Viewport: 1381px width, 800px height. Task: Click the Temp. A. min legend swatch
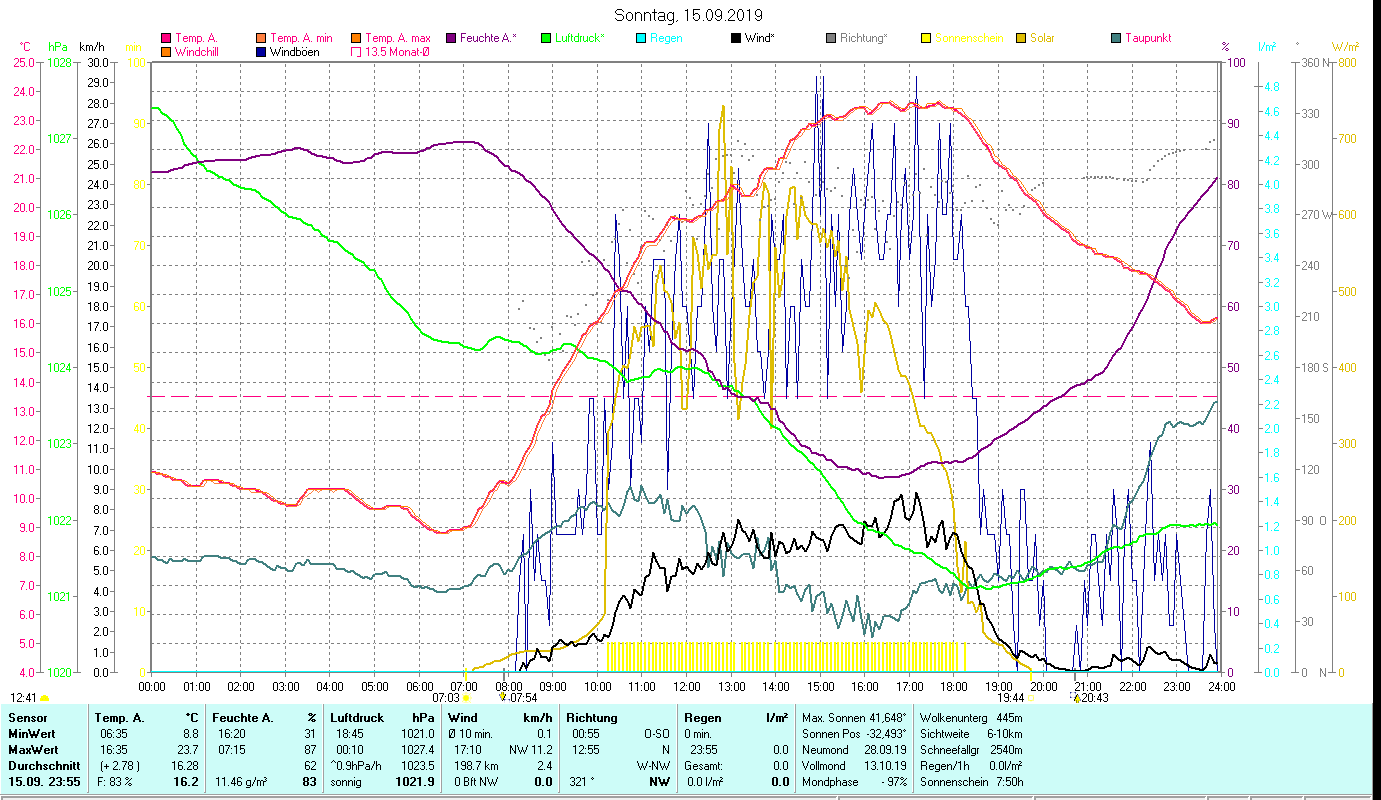(x=261, y=38)
